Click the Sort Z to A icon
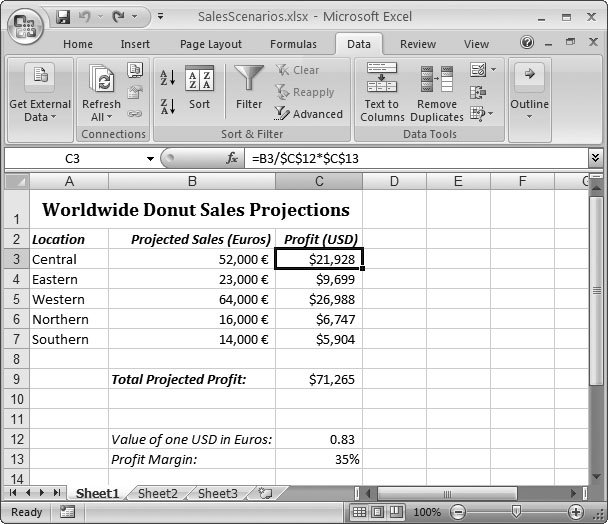Viewport: 608px width, 524px height. click(x=167, y=105)
